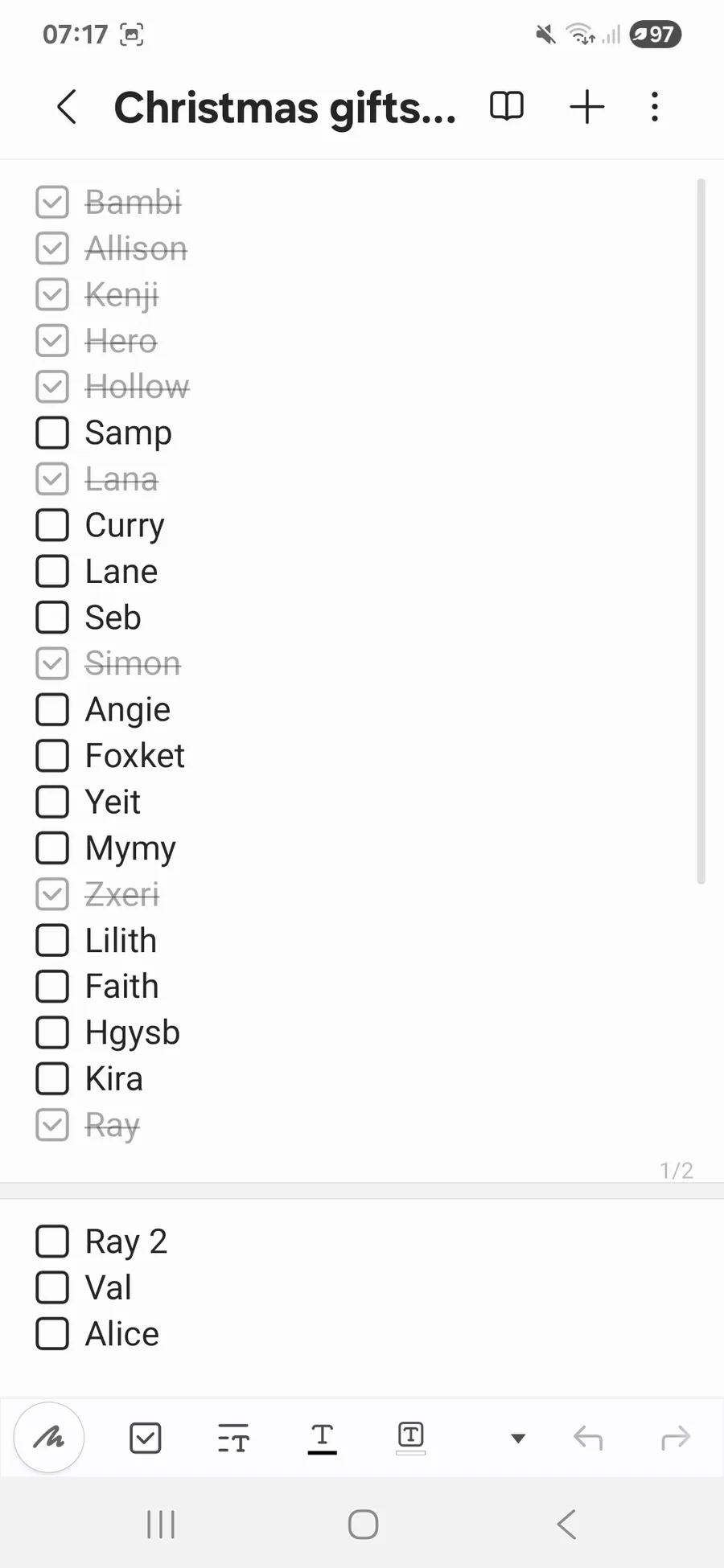
Task: Open underlined T text color tool
Action: tap(322, 1438)
